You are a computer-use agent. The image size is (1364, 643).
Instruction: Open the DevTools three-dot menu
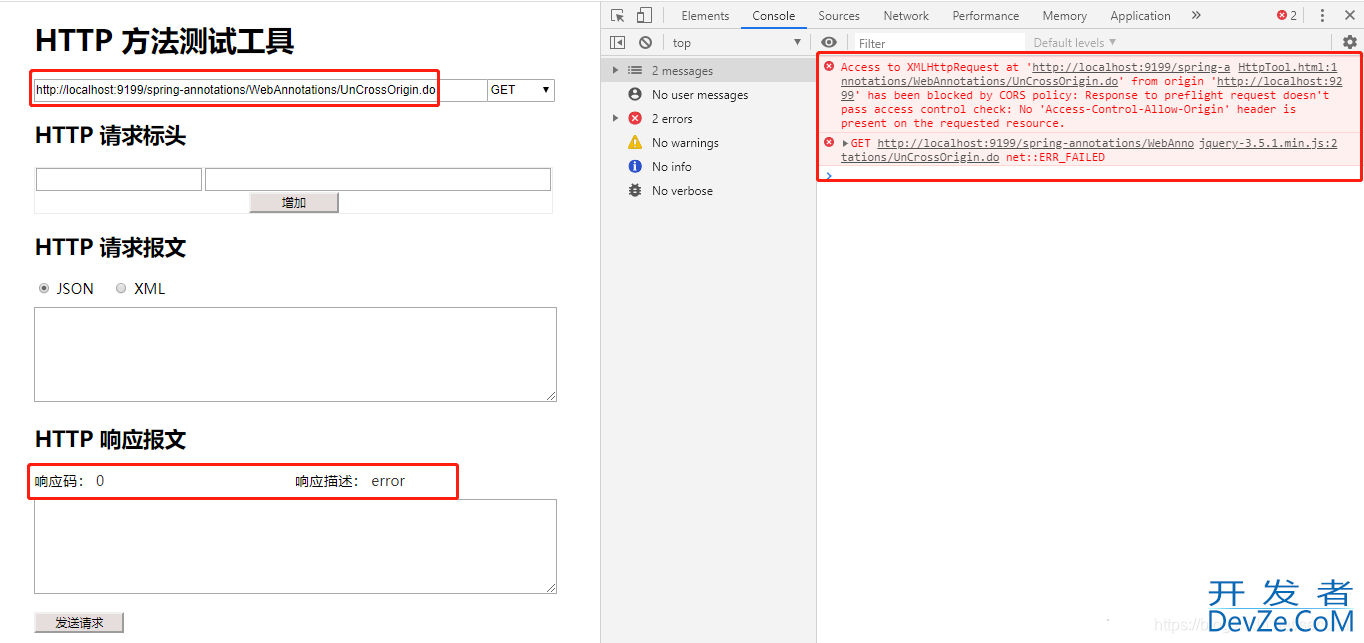point(1322,15)
